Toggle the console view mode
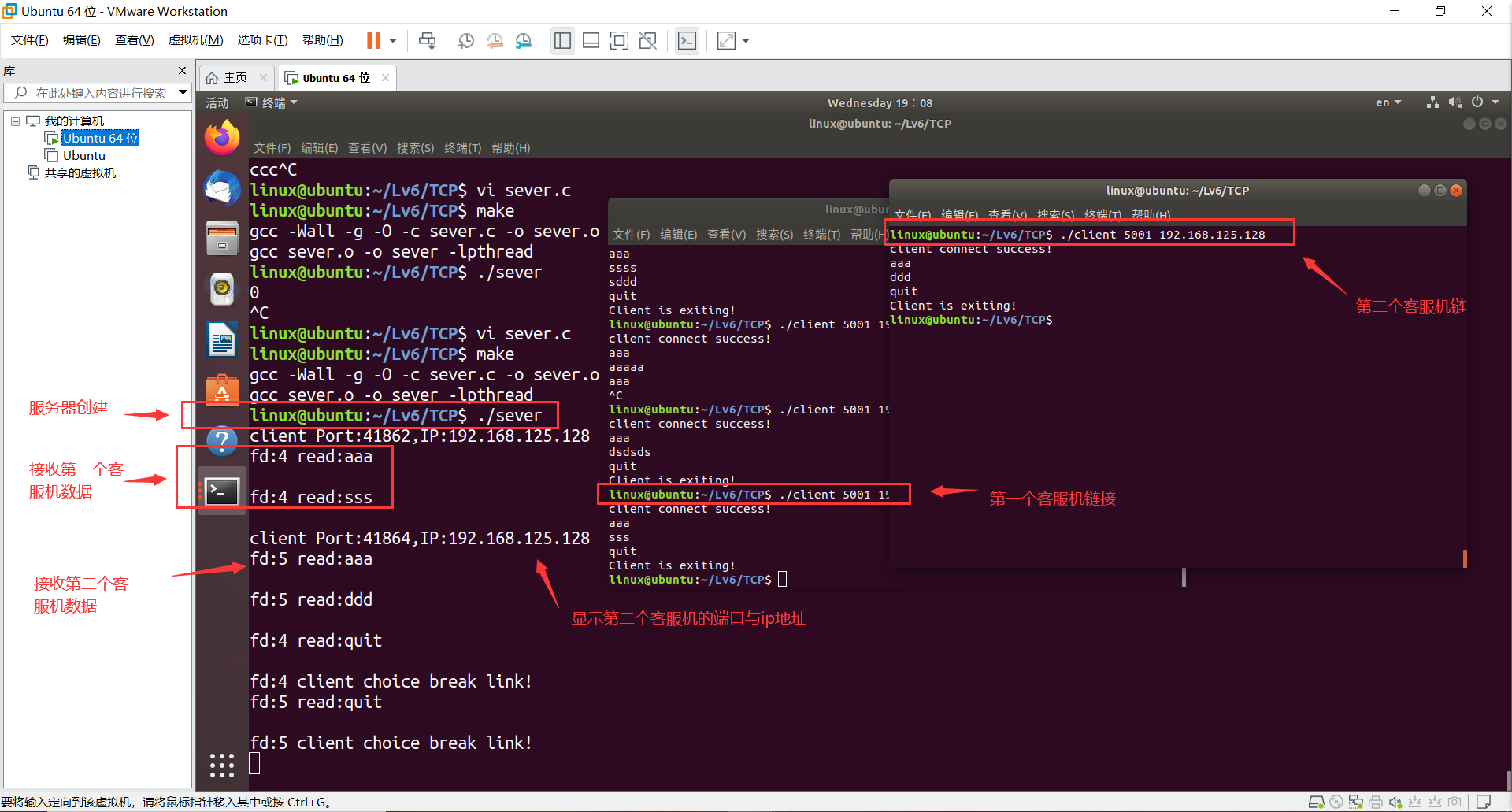Screen dimensions: 1512x812 coord(687,40)
